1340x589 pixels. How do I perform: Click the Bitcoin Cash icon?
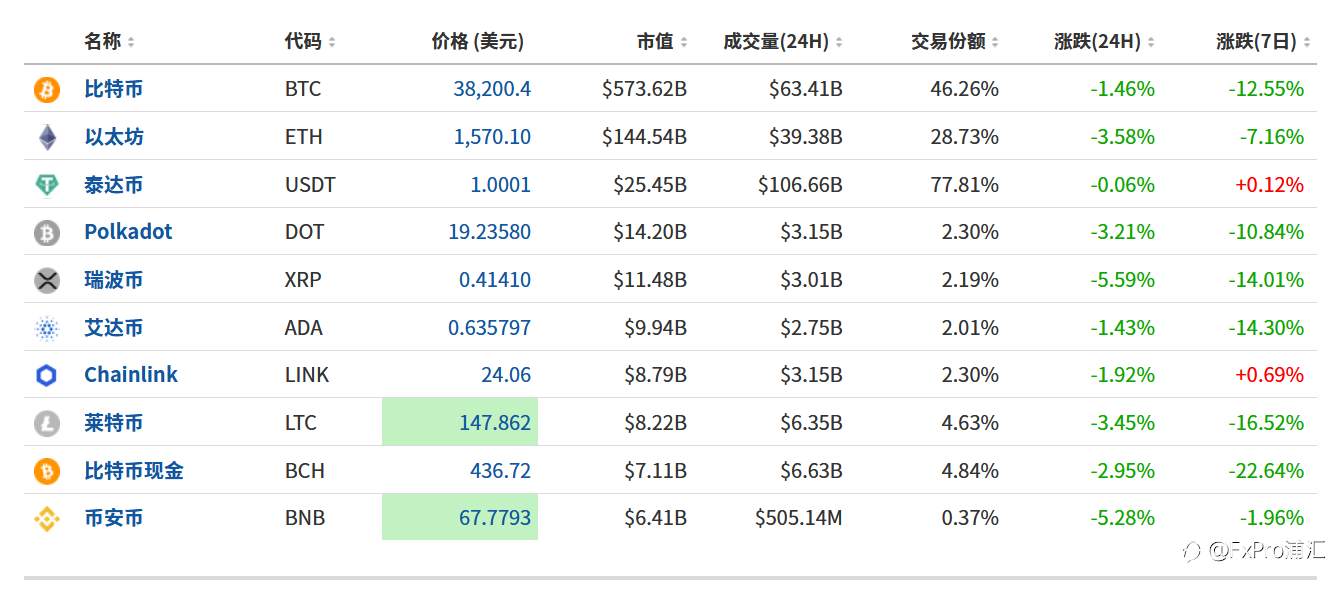[47, 471]
